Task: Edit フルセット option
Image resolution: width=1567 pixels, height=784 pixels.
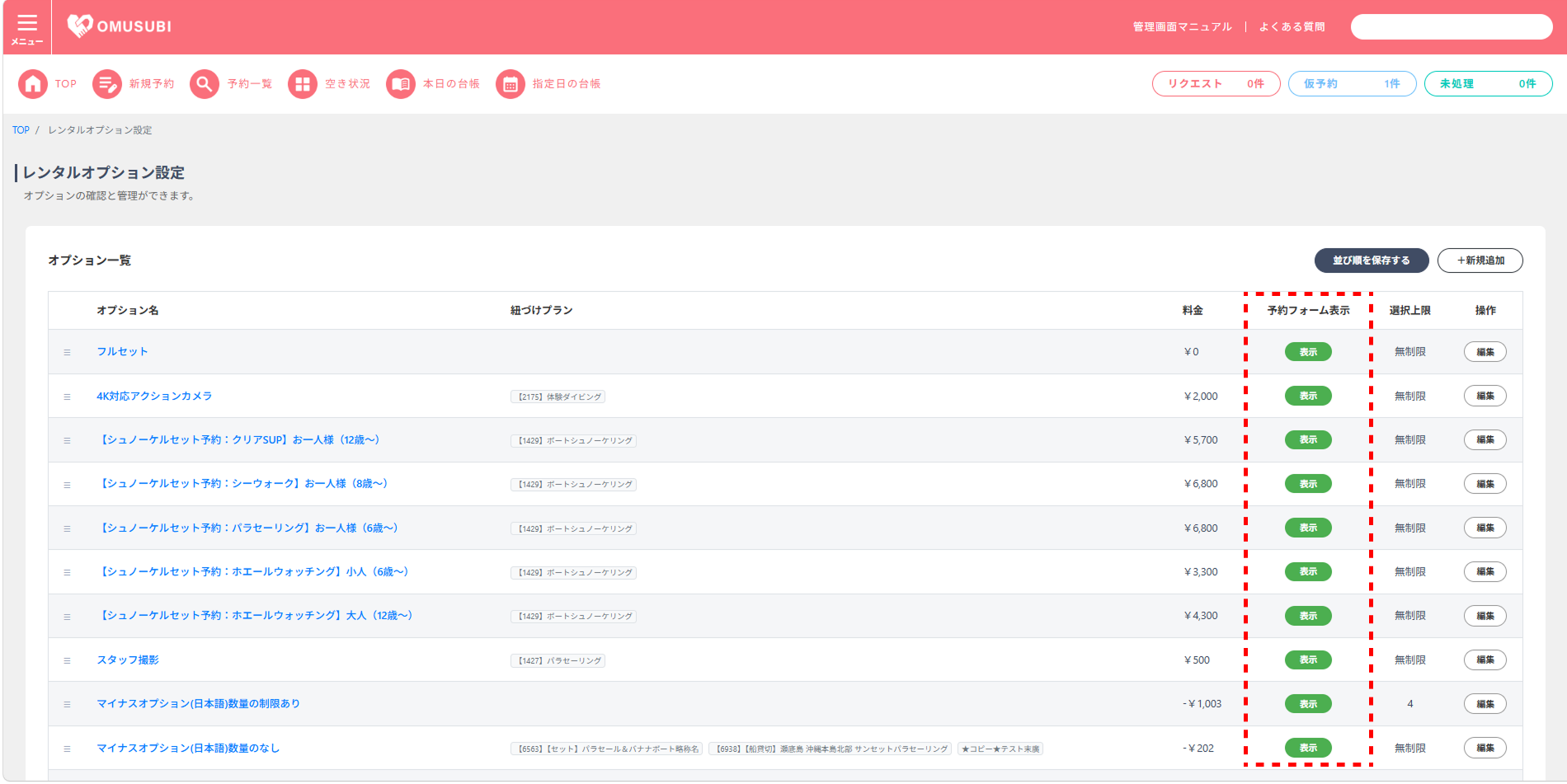Action: (x=1485, y=352)
